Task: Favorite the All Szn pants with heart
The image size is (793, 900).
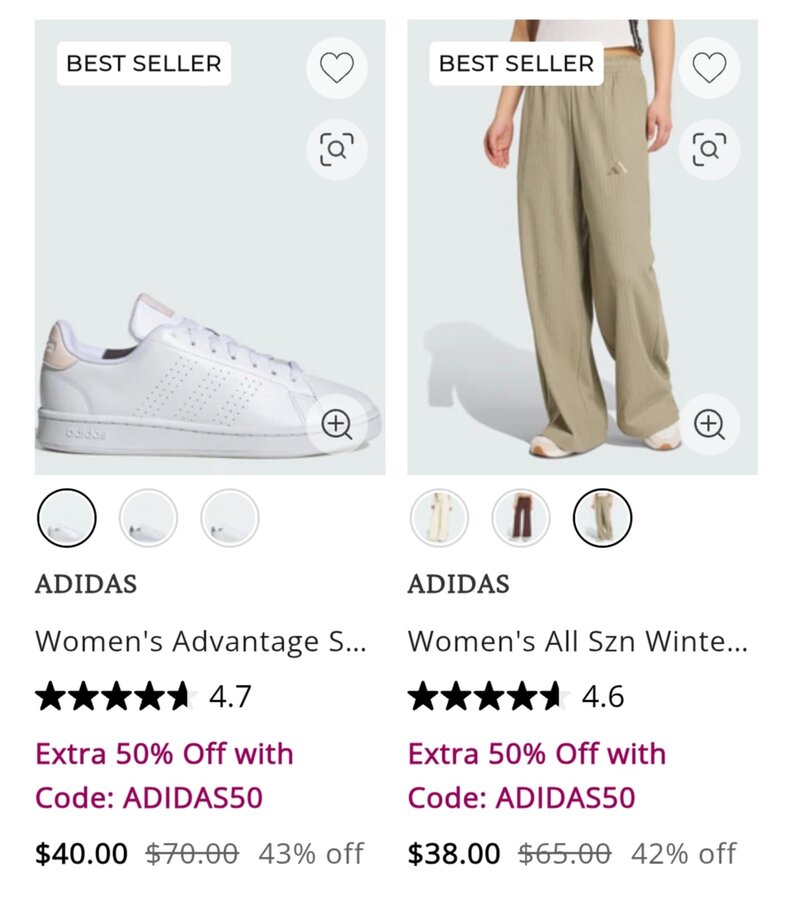Action: [709, 68]
